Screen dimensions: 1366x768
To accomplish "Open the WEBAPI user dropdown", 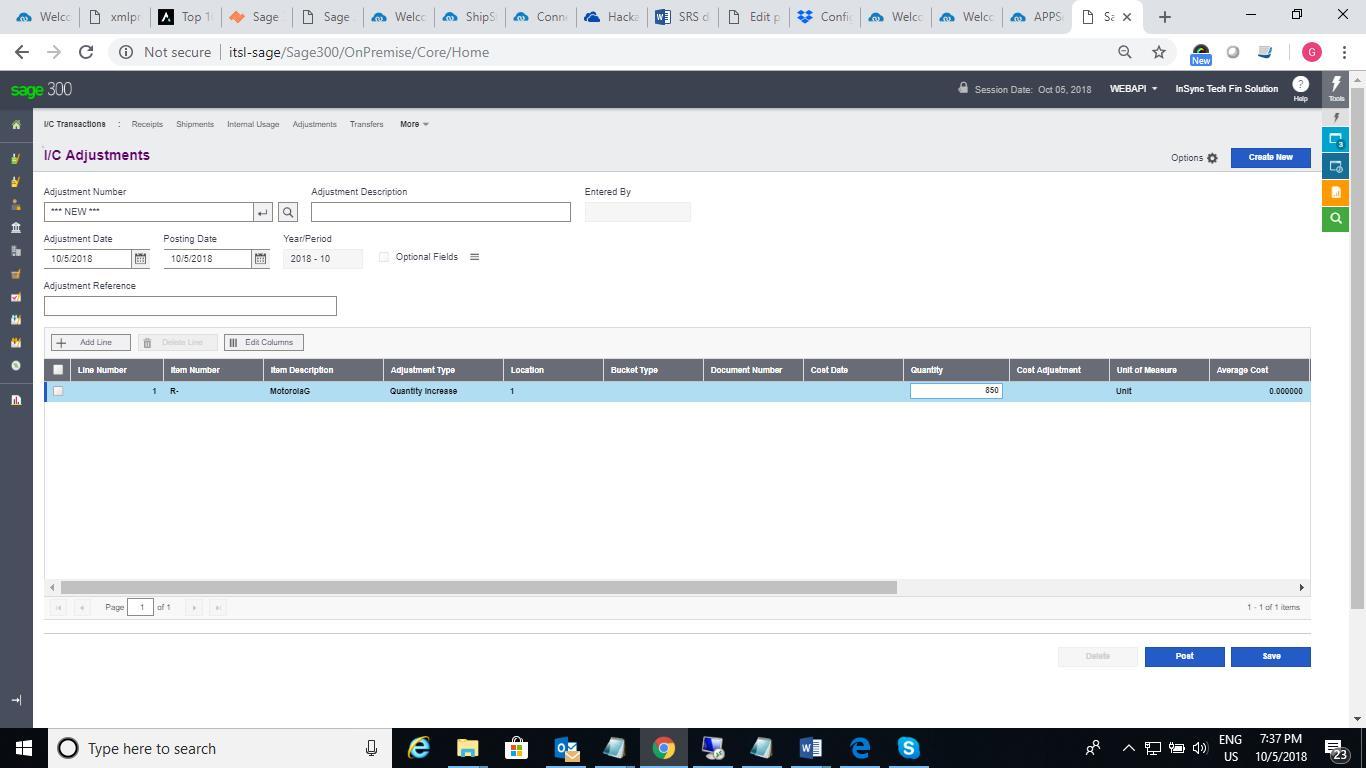I will coord(1132,89).
